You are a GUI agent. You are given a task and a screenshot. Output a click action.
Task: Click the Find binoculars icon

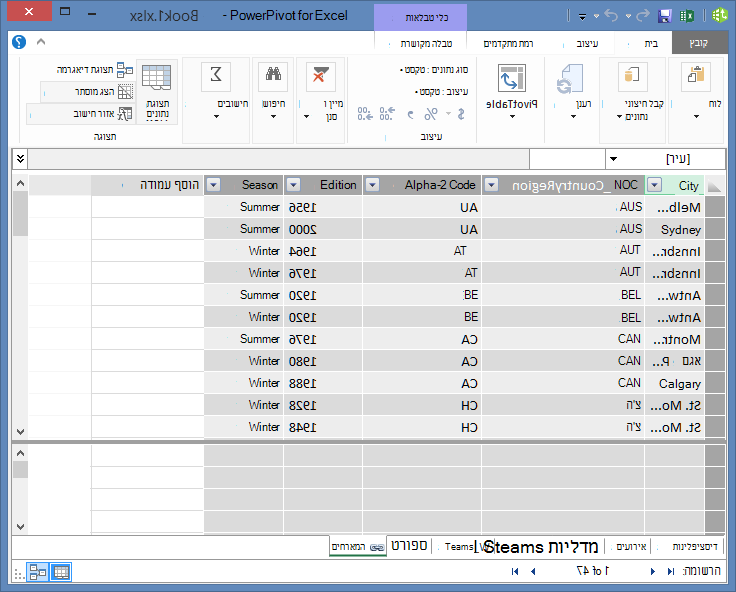point(273,76)
